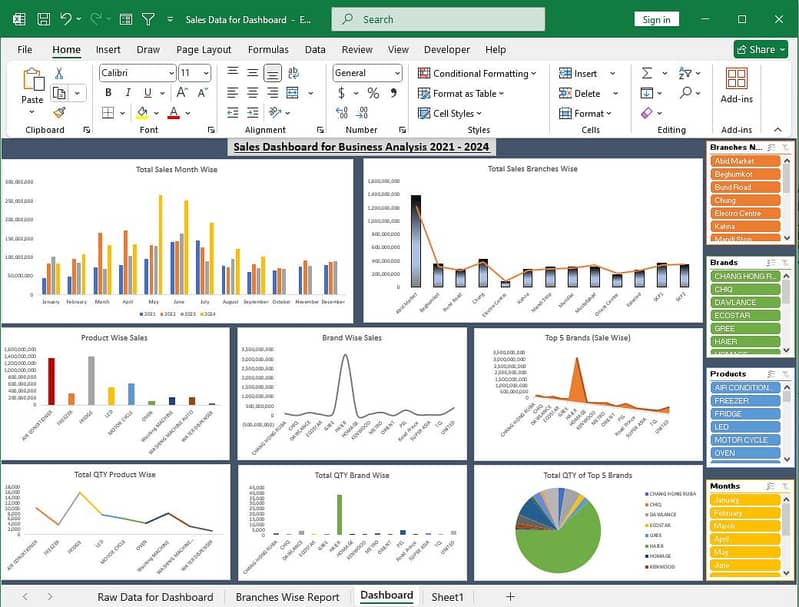Decrease font size icon
This screenshot has width=799, height=607.
point(202,93)
